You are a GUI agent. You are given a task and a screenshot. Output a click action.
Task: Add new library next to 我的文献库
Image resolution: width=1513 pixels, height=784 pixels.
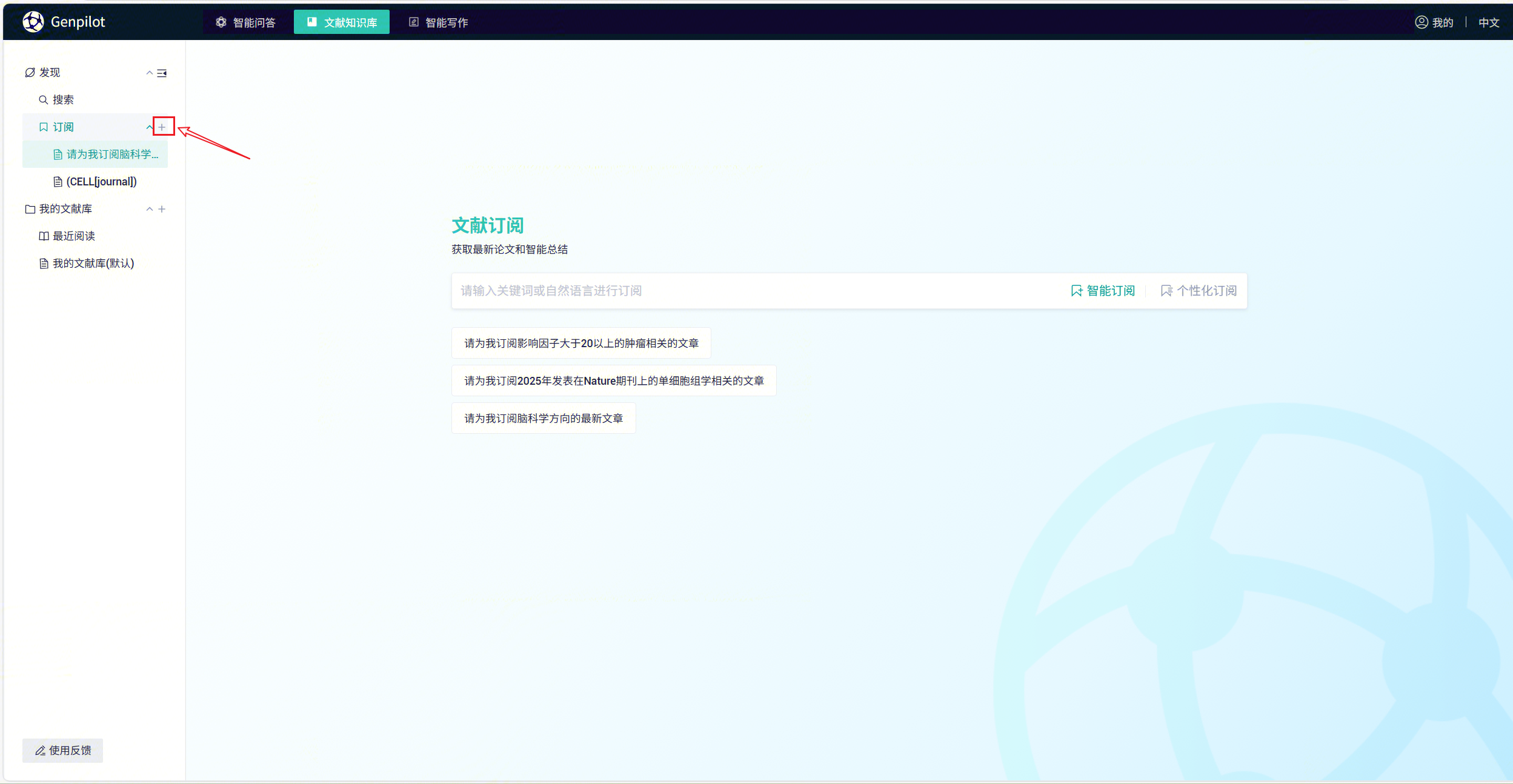coord(162,208)
